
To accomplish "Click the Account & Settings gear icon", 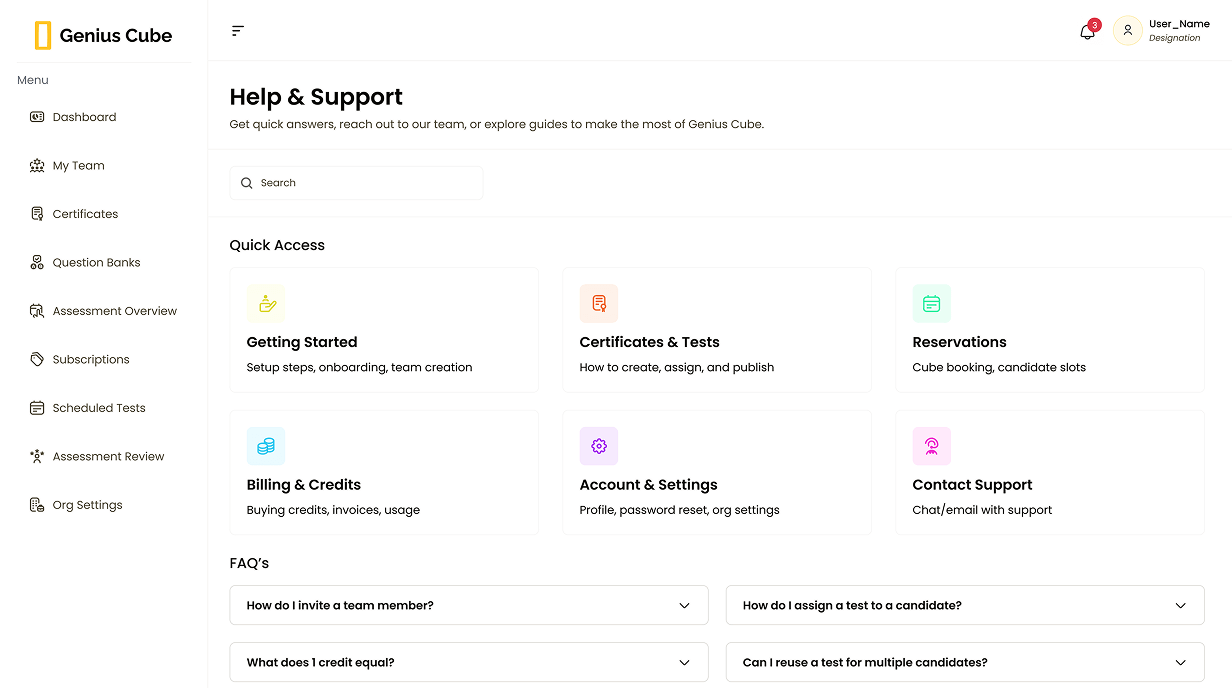I will (599, 447).
